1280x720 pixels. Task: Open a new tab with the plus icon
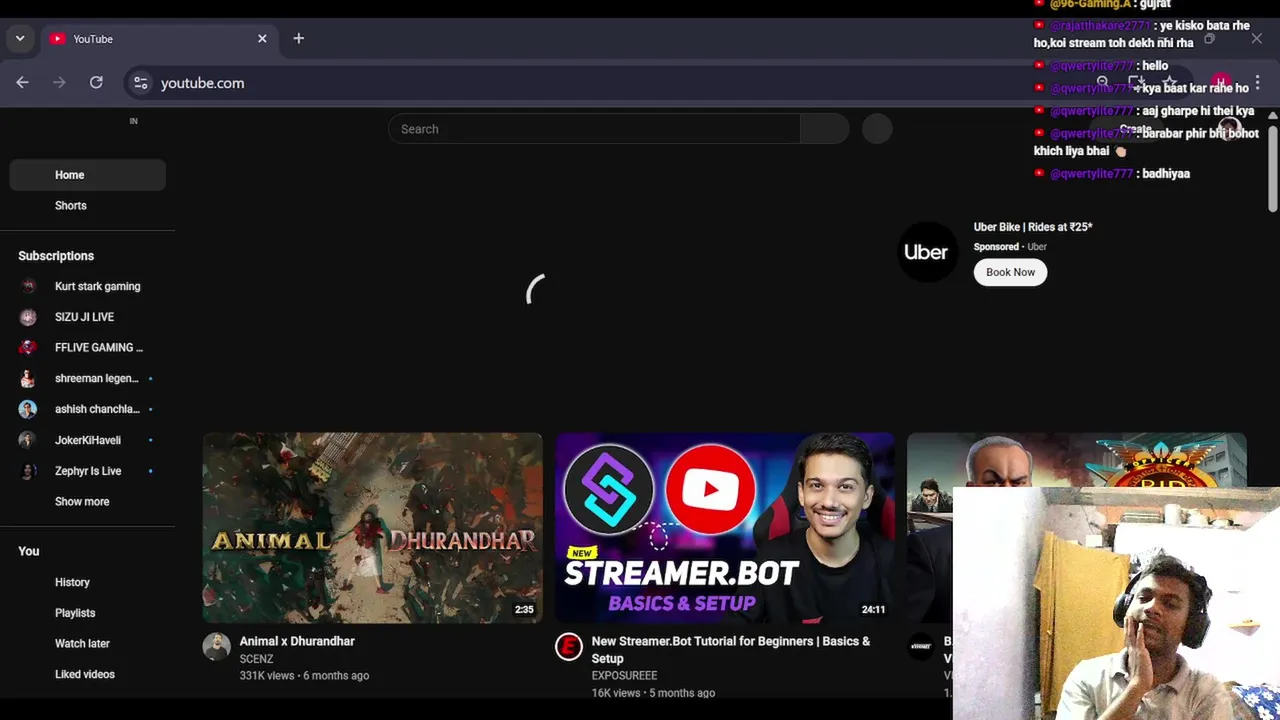[x=298, y=38]
